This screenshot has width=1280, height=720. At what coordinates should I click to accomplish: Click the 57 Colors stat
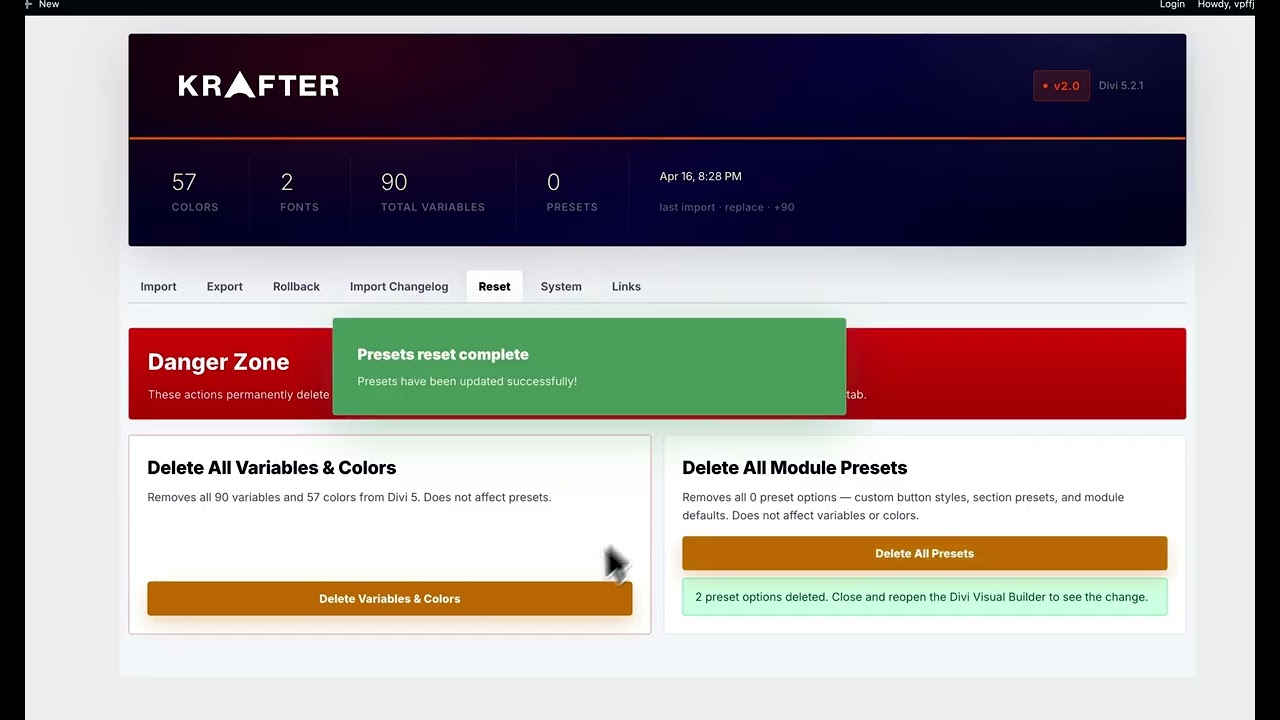click(x=195, y=192)
